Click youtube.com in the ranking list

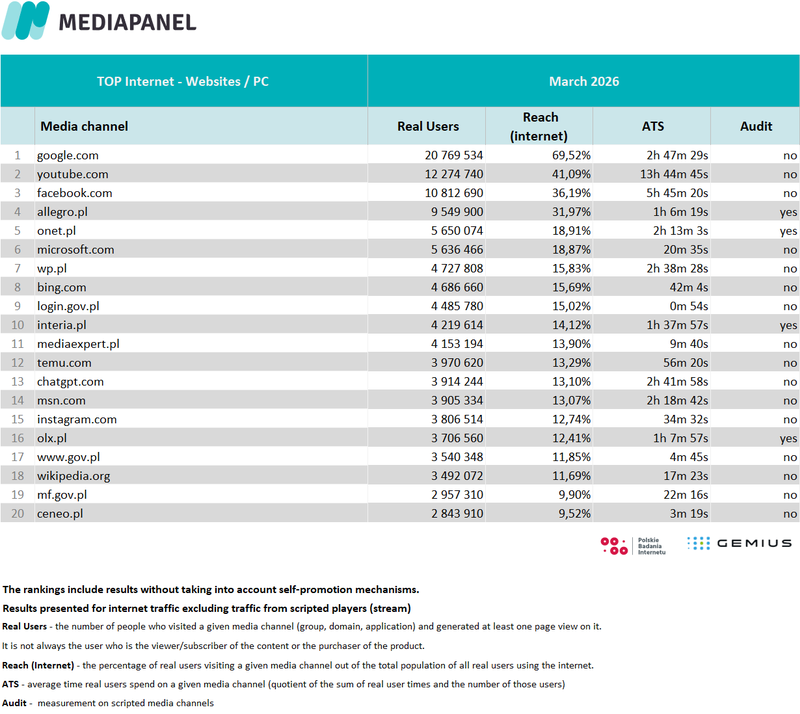point(72,174)
